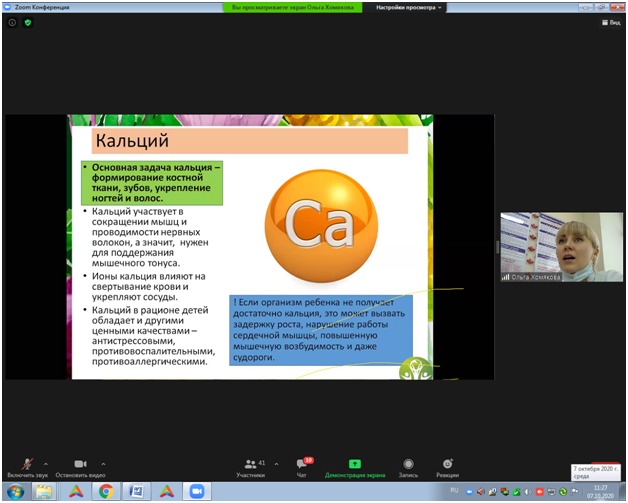Image resolution: width=628 pixels, height=503 pixels.
Task: Start recording with Запись button
Action: pyautogui.click(x=408, y=467)
